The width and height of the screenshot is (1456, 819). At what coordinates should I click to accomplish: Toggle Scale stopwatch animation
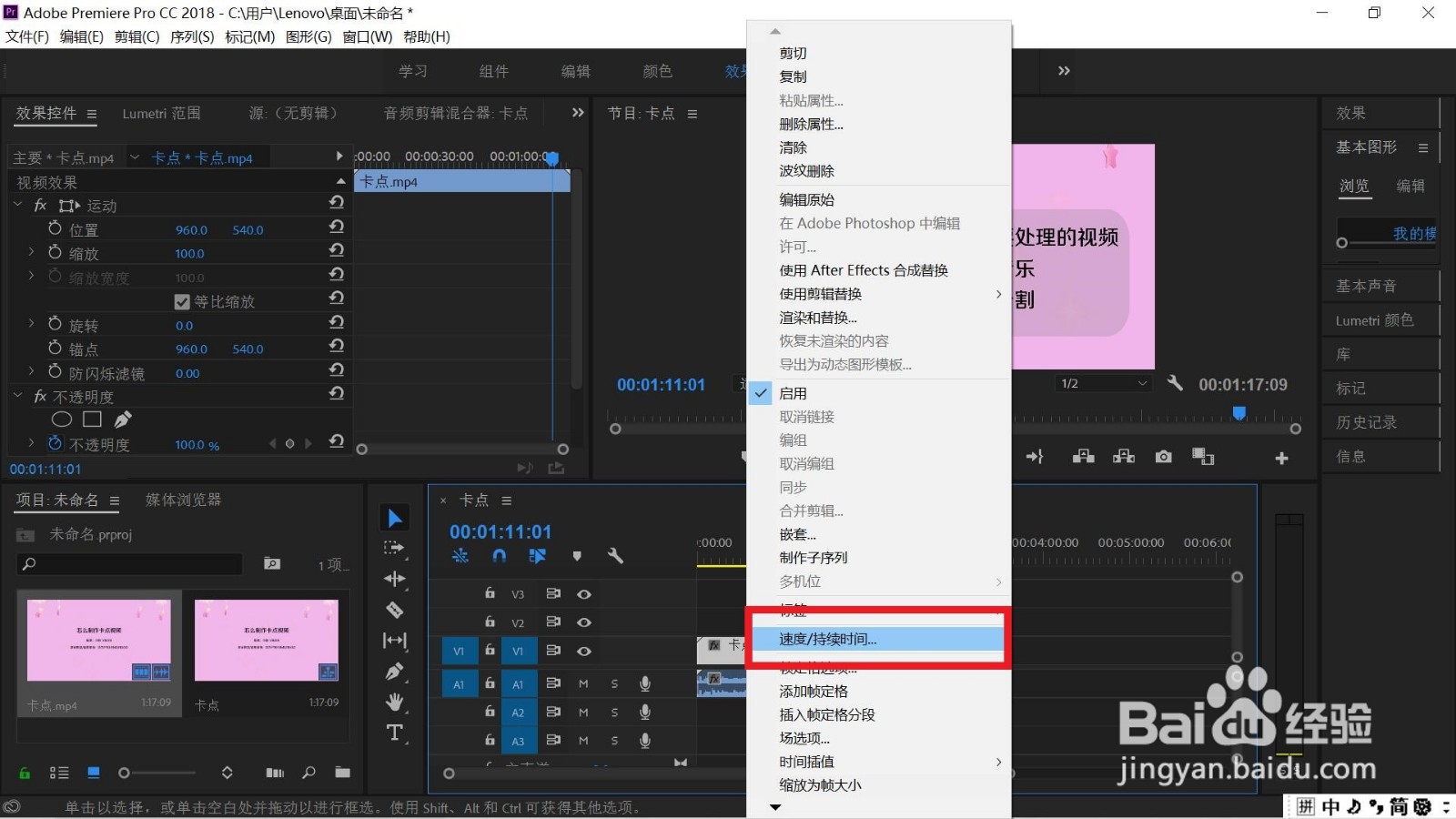tap(55, 252)
